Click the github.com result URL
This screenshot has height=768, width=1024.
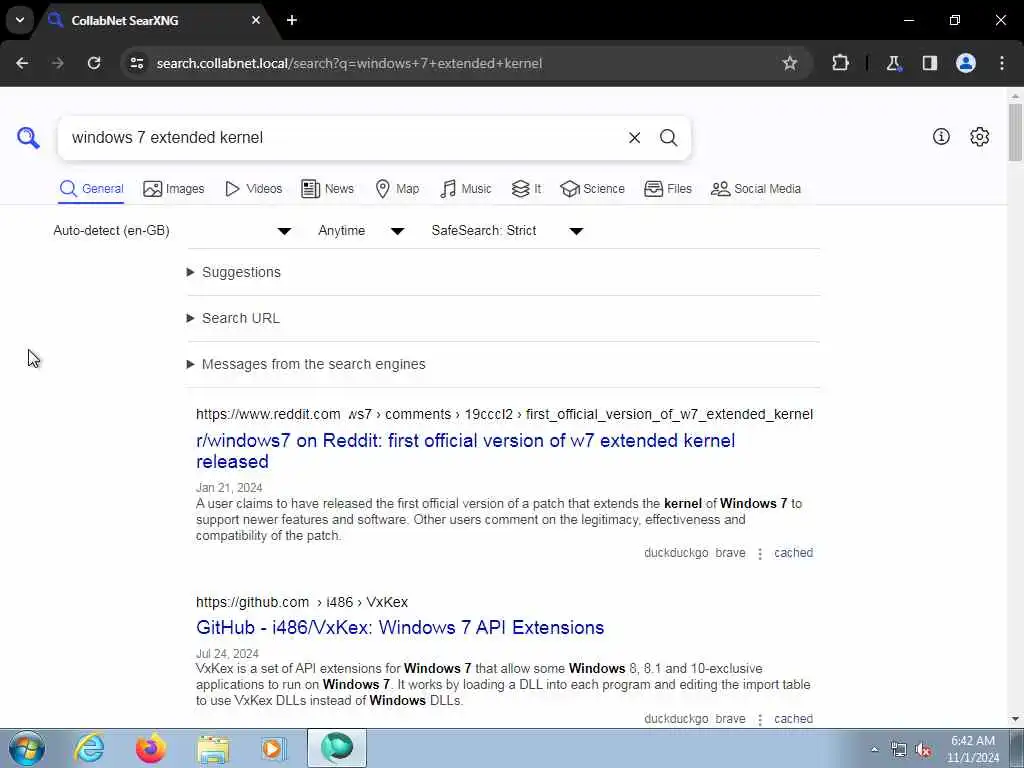pos(302,602)
